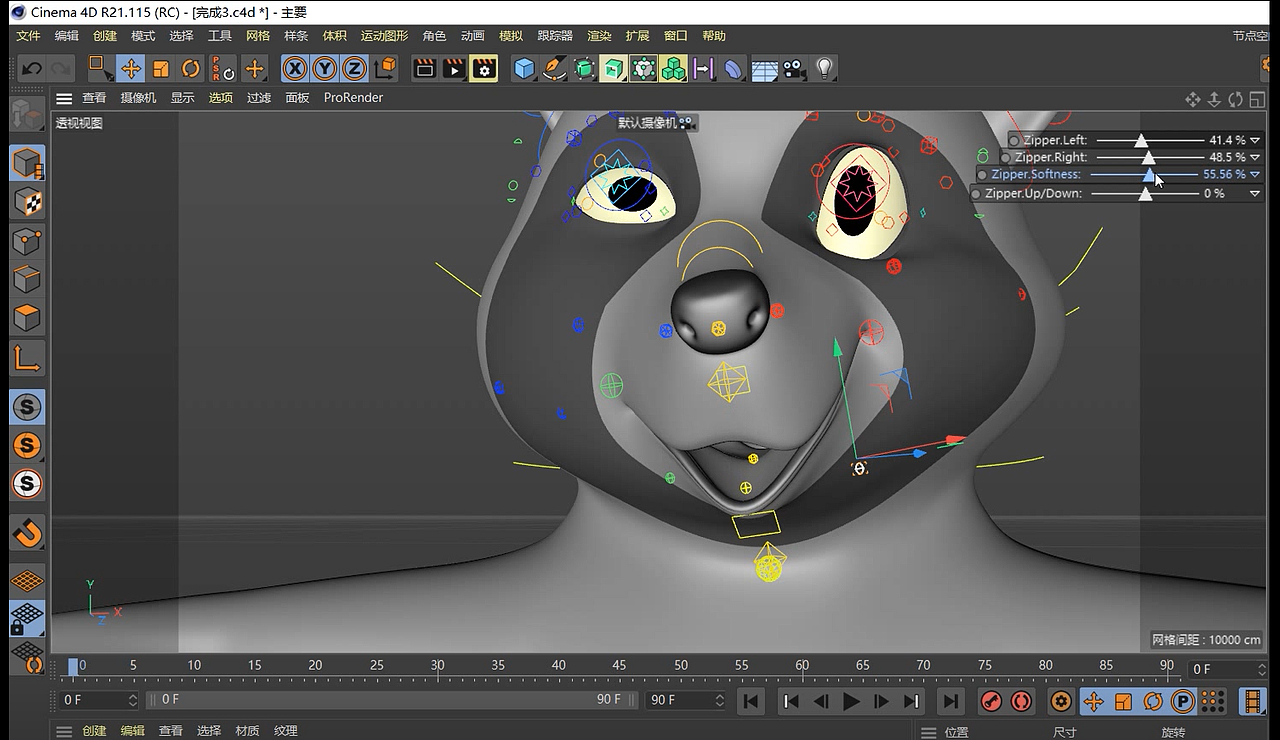Click the viewport orbit navigation icon

[x=1236, y=99]
